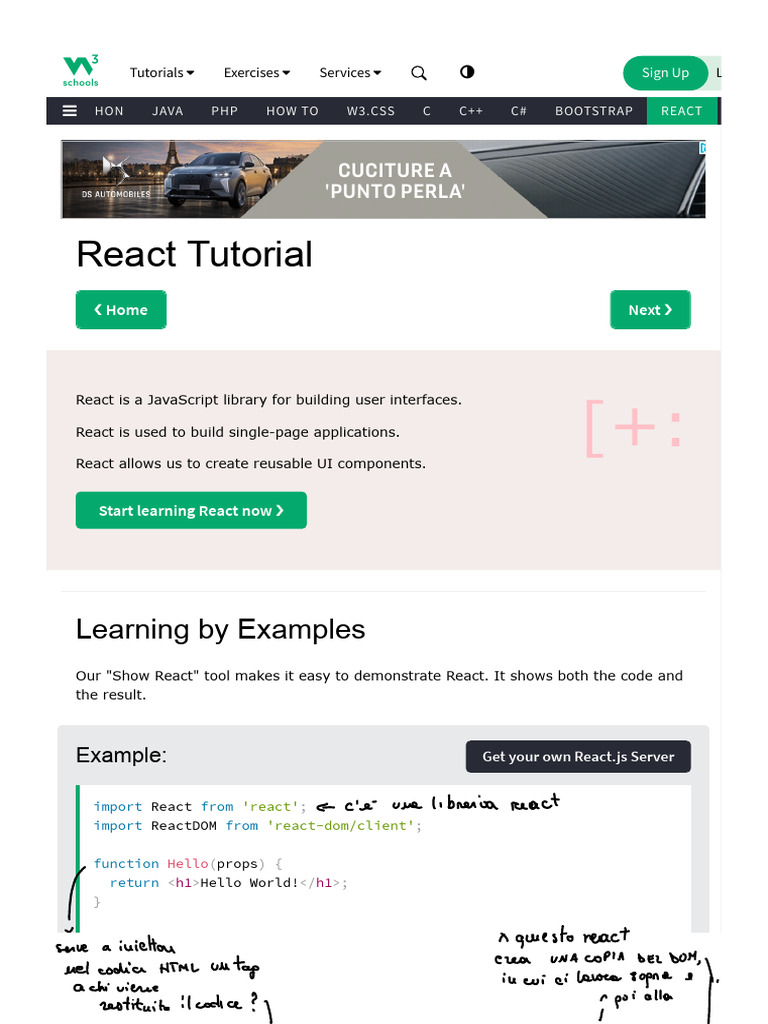Select the C# tab in navbar
The image size is (768, 1024).
[519, 111]
